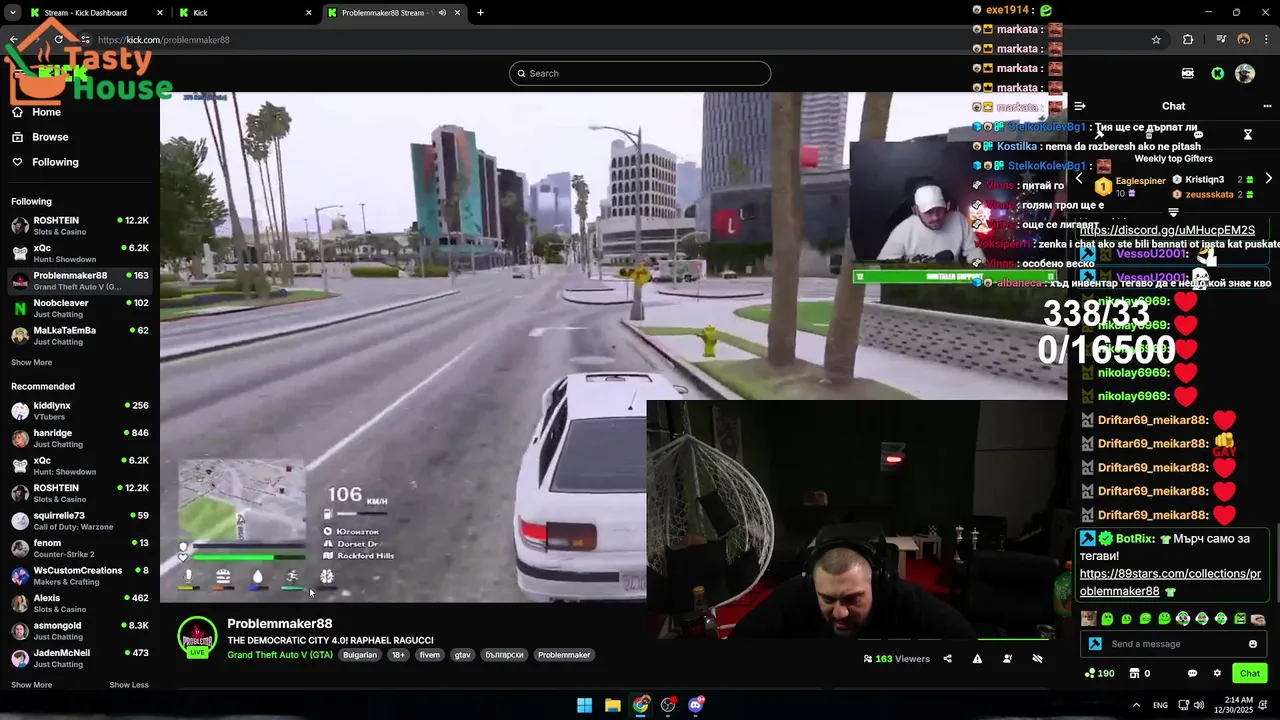Open asmongold in Recommended list
The width and height of the screenshot is (1280, 720).
point(80,631)
